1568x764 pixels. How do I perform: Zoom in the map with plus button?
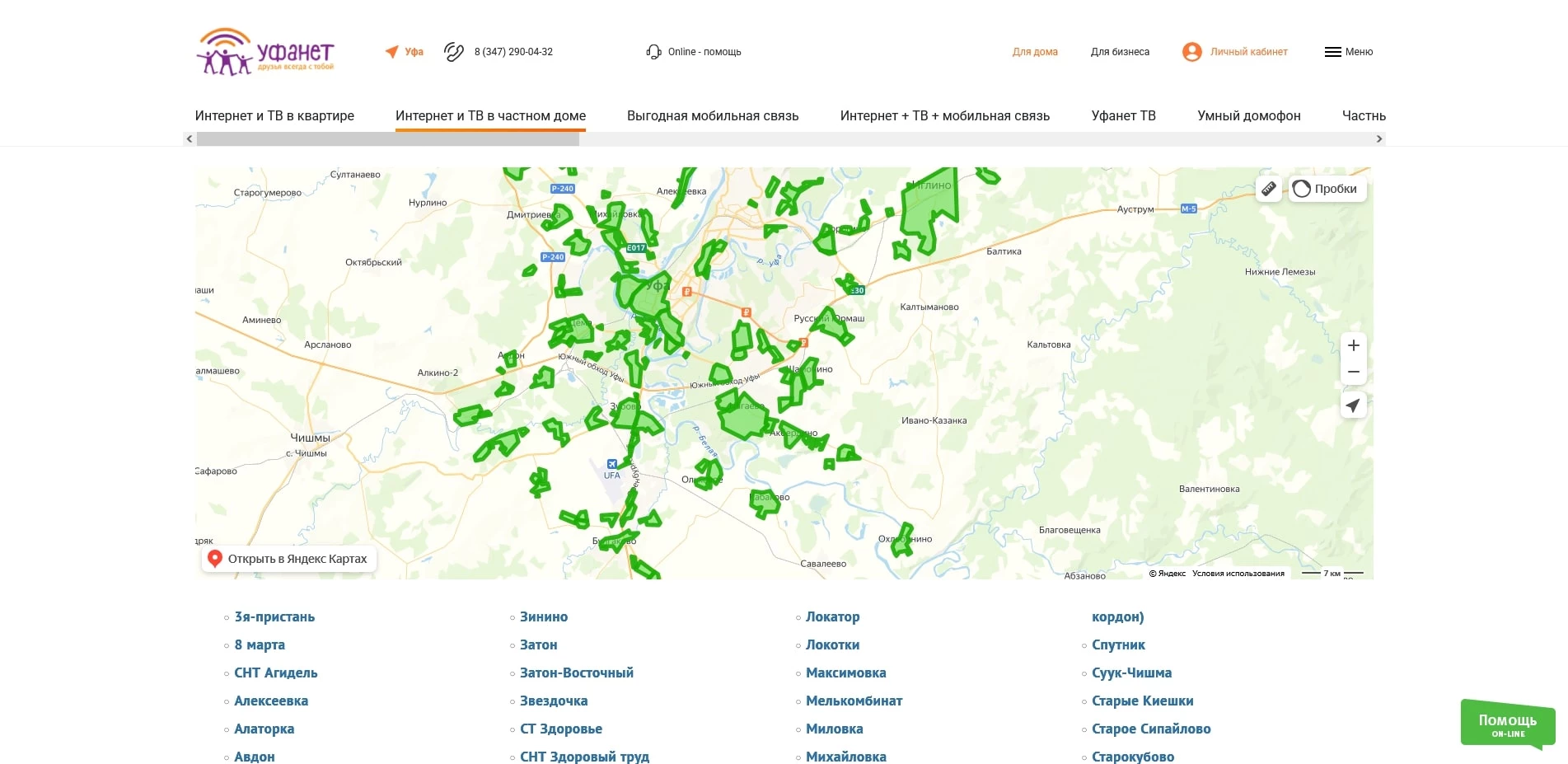click(1353, 345)
